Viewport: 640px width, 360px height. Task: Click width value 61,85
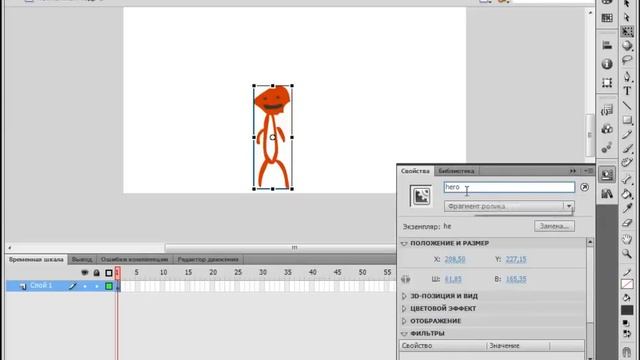tap(453, 279)
